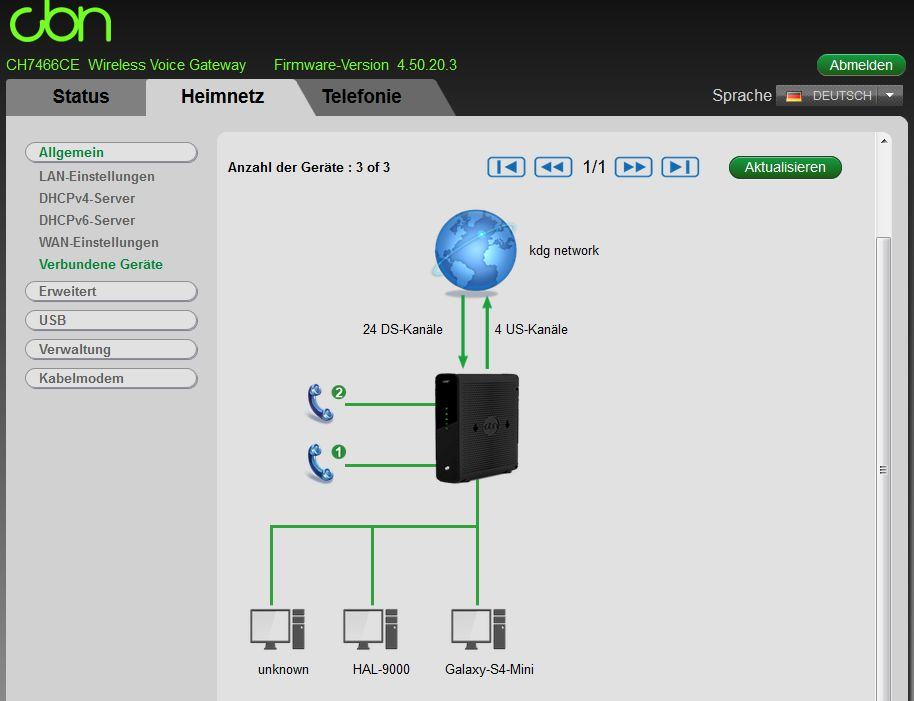Click Anzahl der Geräte count text

tap(309, 168)
